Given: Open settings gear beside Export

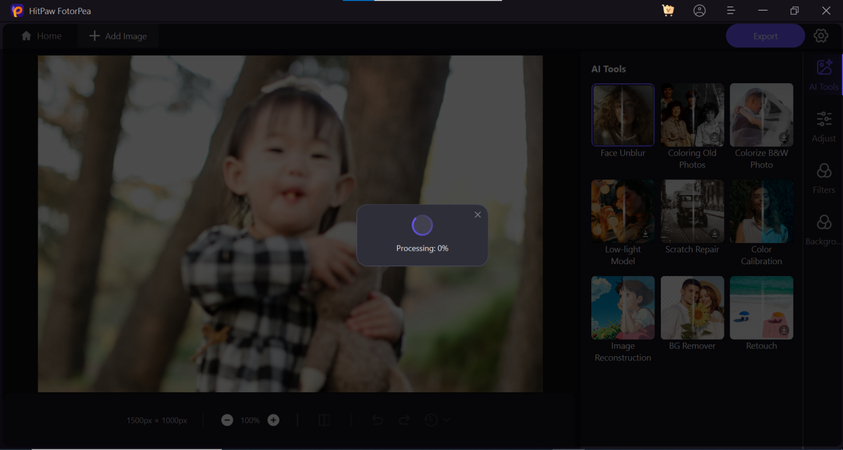Looking at the screenshot, I should (x=820, y=35).
